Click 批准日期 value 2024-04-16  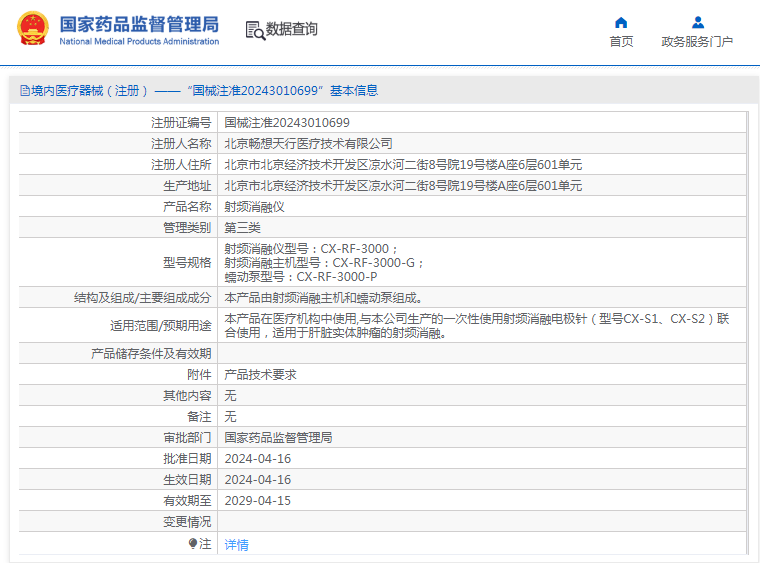(258, 459)
